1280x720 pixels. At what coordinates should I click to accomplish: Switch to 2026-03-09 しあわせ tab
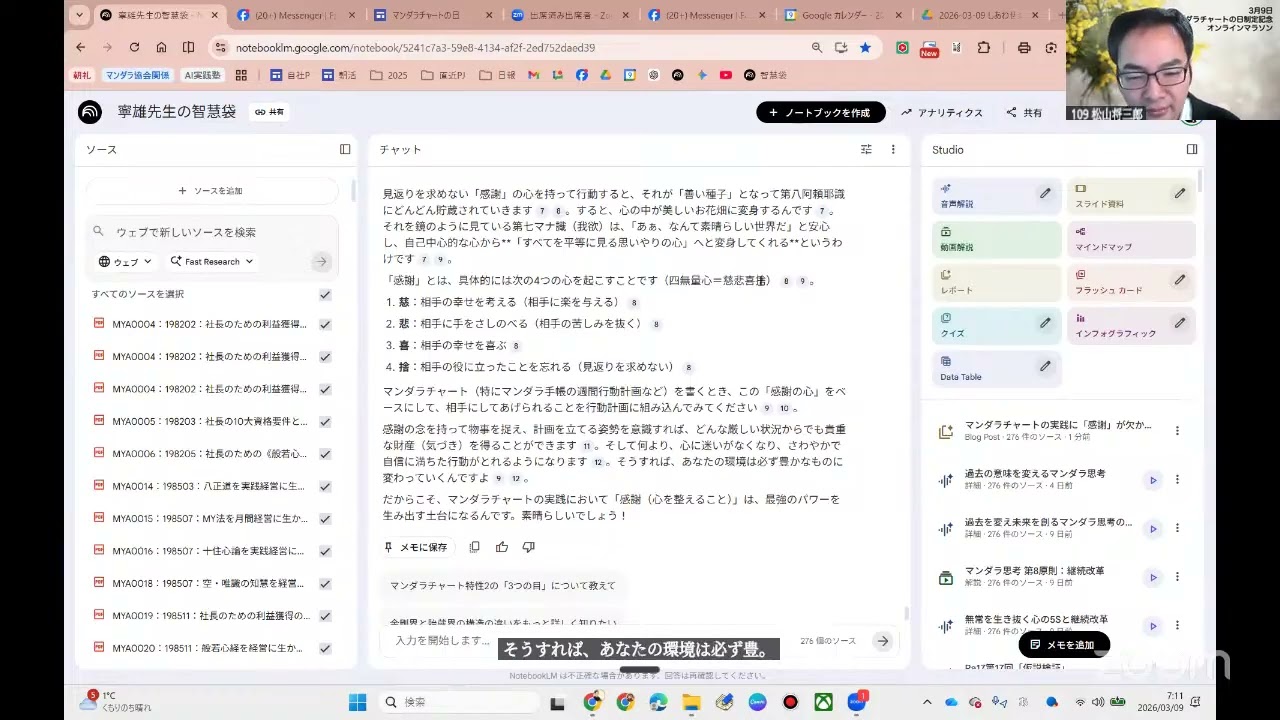981,16
